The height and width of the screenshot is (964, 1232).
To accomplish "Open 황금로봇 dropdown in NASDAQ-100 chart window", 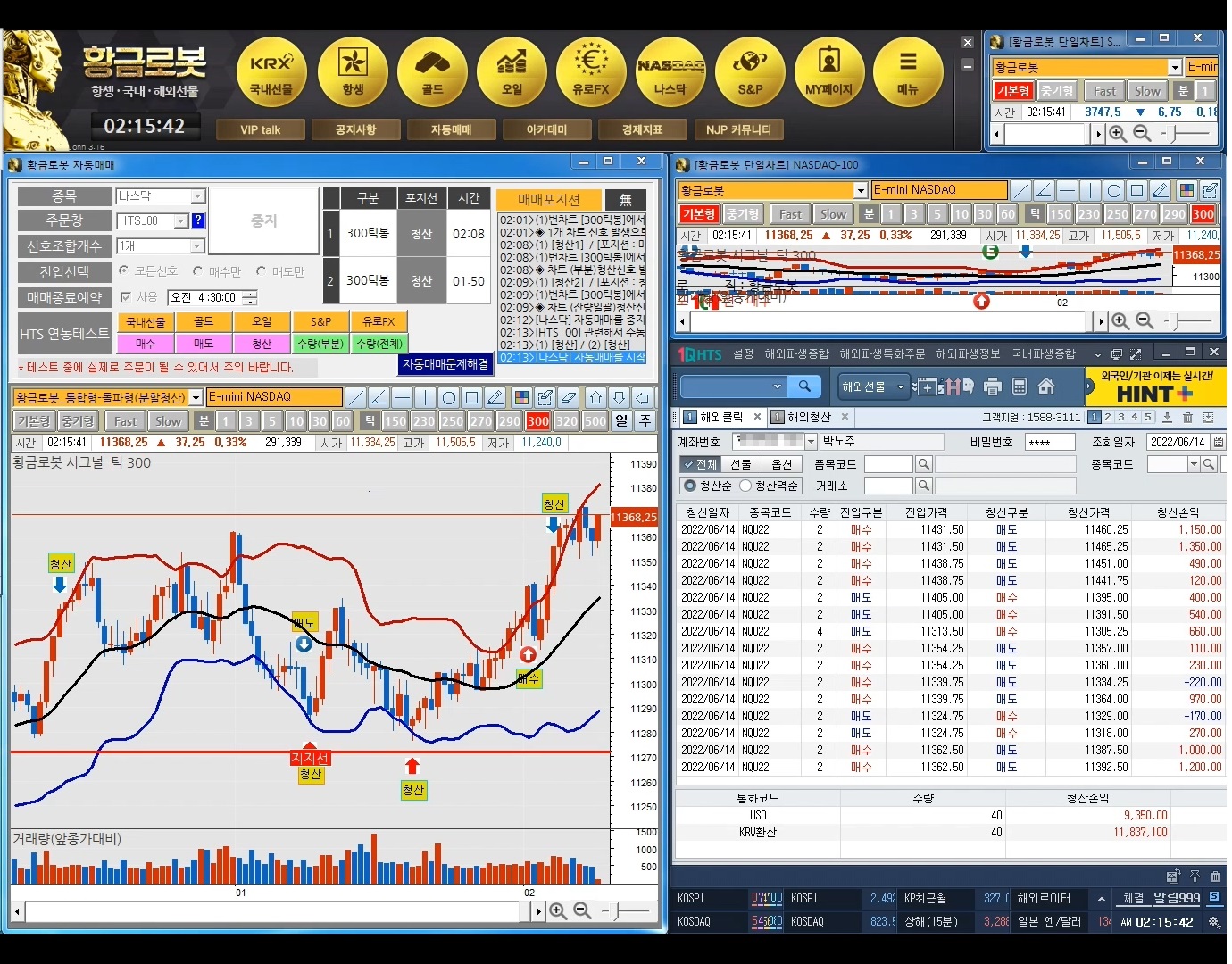I will pyautogui.click(x=861, y=190).
